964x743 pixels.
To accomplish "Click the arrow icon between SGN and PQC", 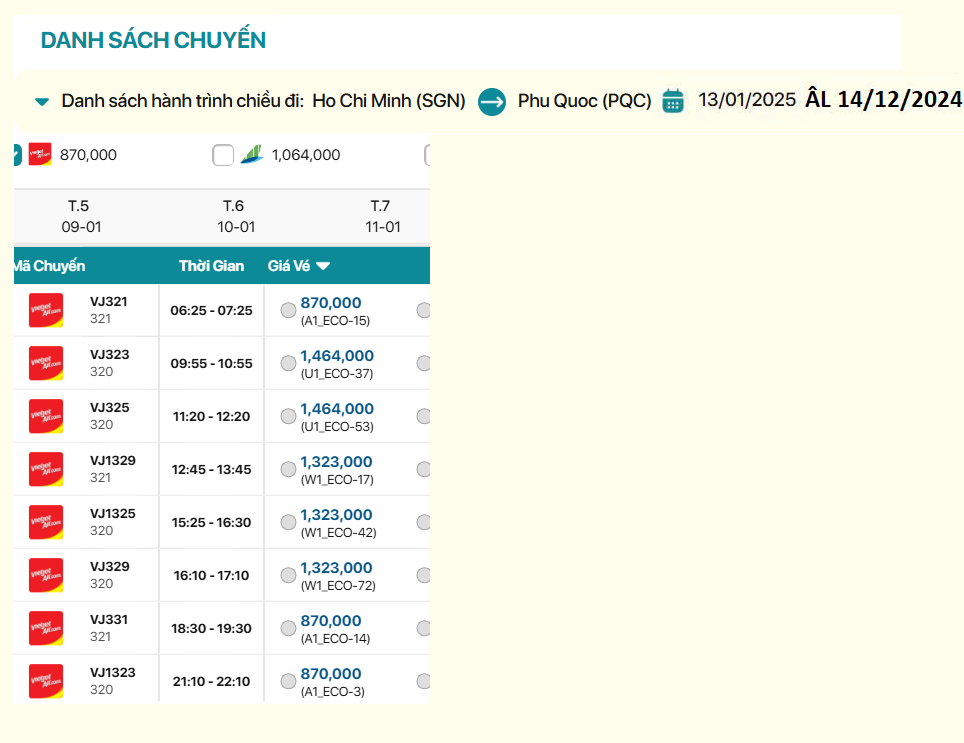I will [492, 101].
